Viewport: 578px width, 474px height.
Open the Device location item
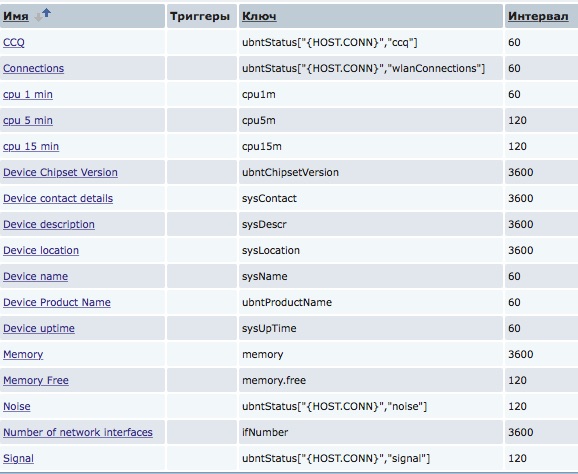pyautogui.click(x=41, y=250)
